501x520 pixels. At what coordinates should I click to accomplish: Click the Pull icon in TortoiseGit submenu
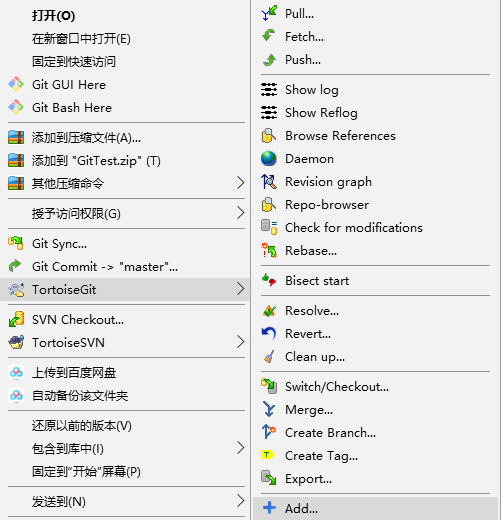tap(269, 13)
